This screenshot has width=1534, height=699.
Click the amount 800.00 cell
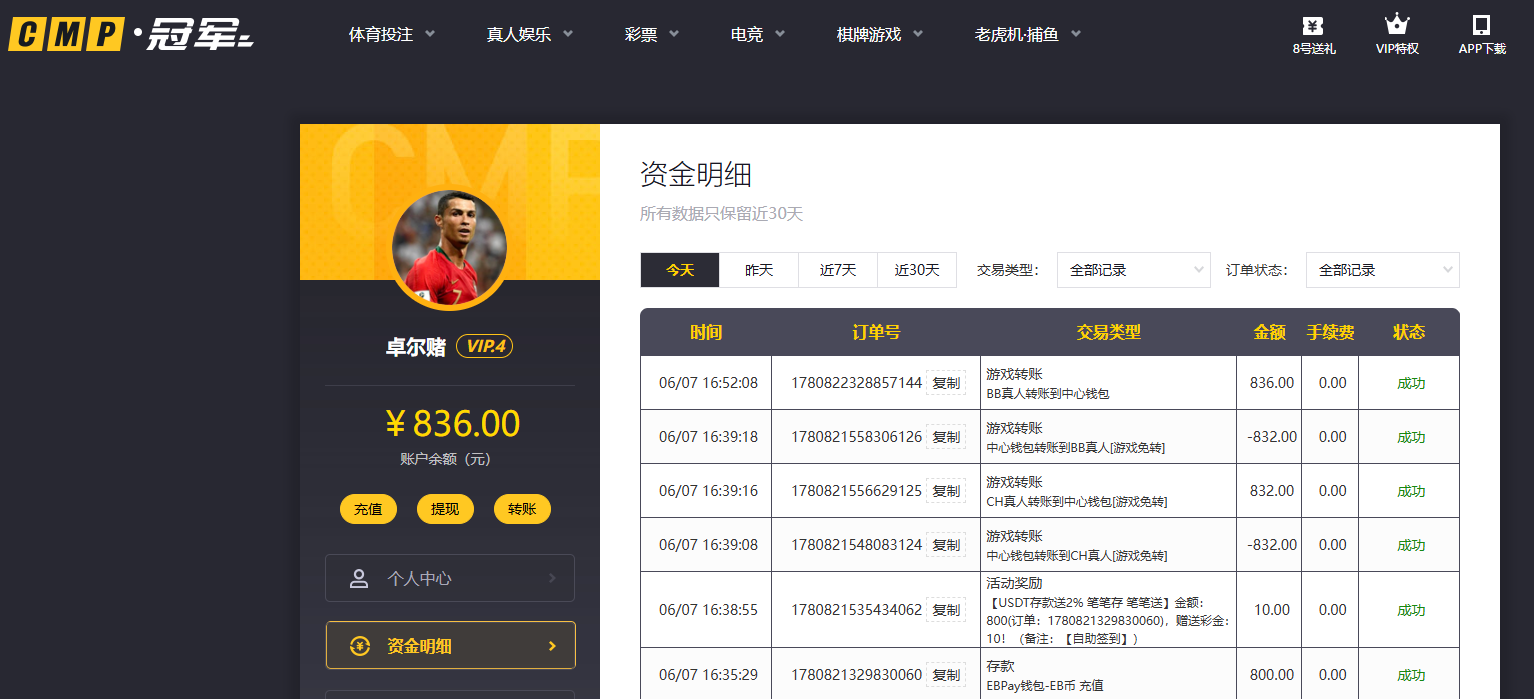point(1271,675)
